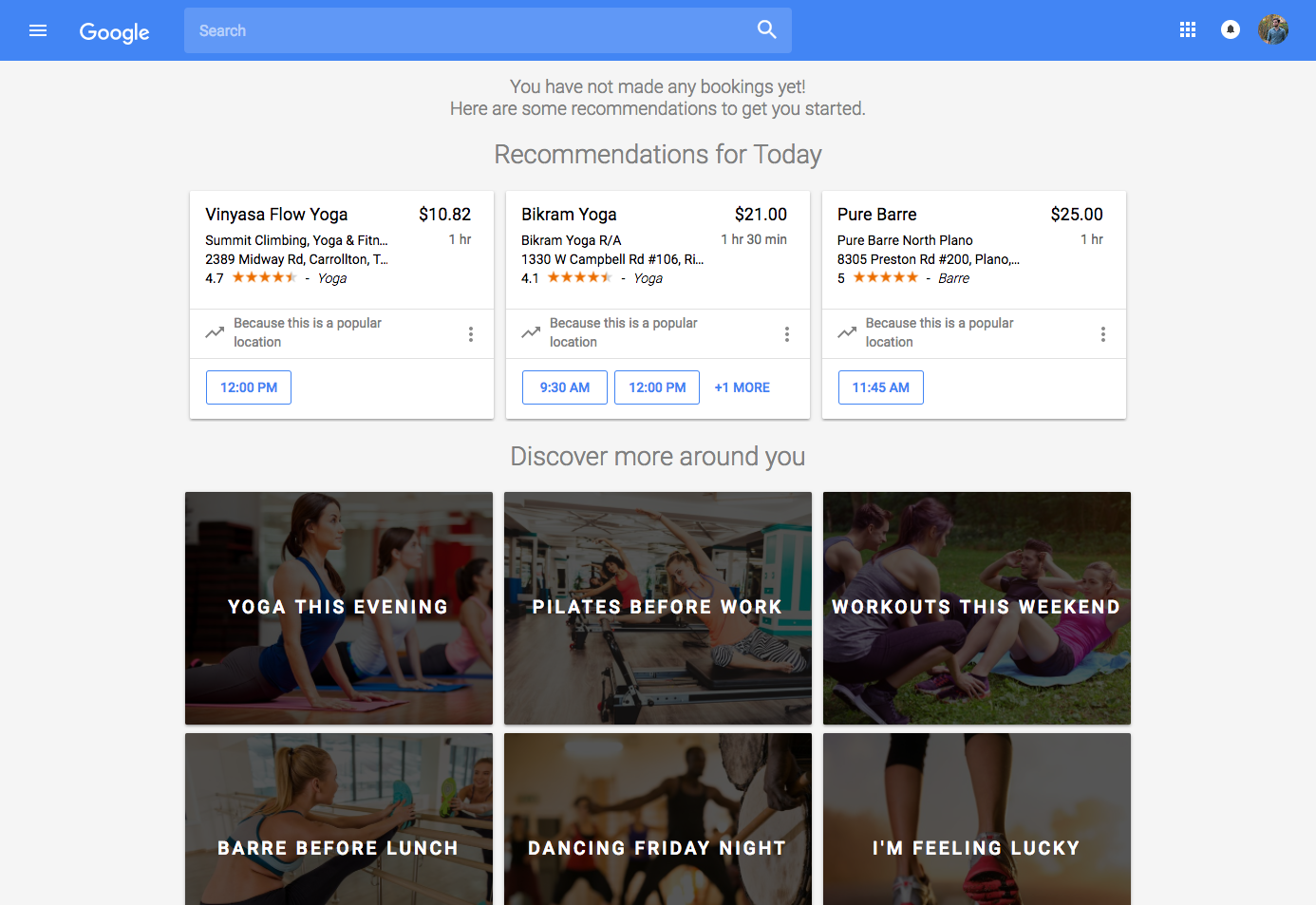
Task: Click the $25.00 price
Action: coord(1077,215)
